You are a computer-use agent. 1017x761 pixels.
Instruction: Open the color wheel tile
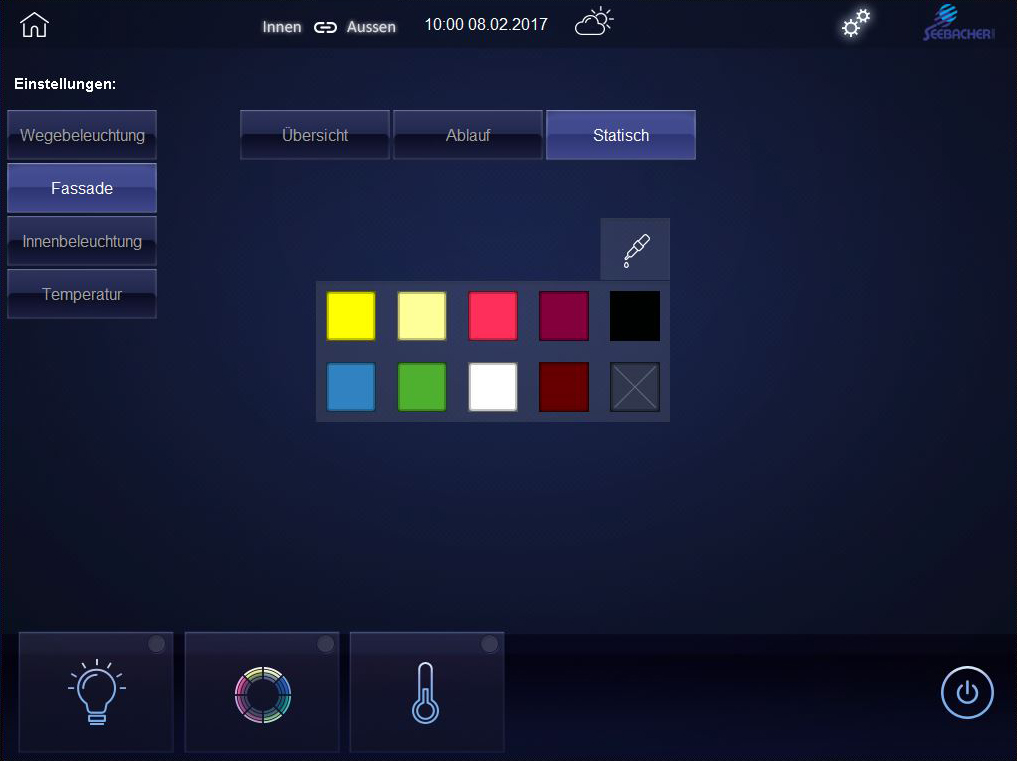coord(262,693)
